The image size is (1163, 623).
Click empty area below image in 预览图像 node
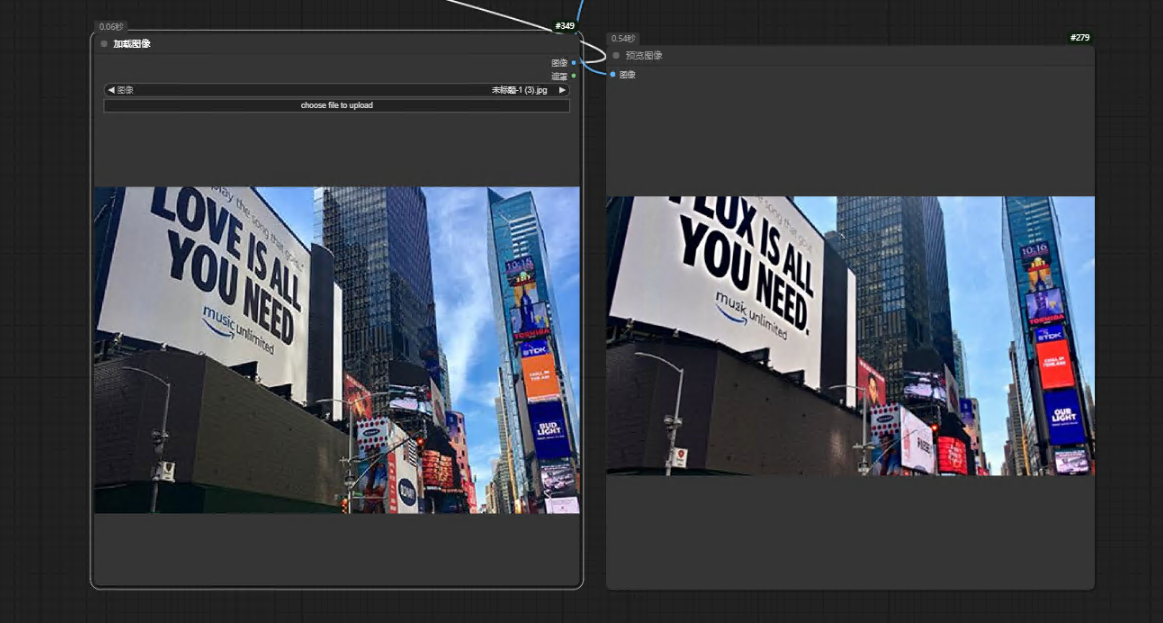coord(850,530)
